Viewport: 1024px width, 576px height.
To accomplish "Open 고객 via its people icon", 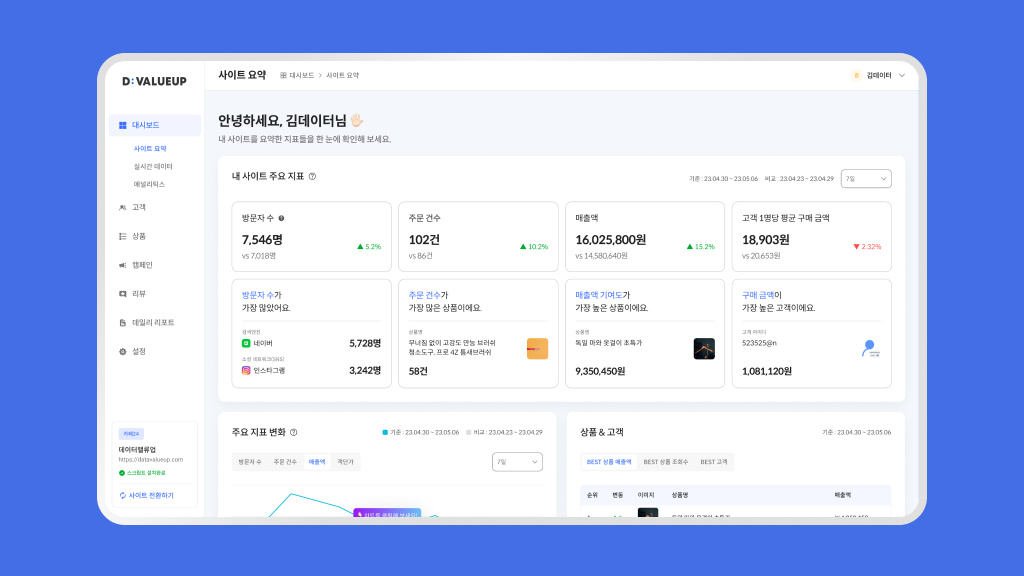I will [x=123, y=208].
